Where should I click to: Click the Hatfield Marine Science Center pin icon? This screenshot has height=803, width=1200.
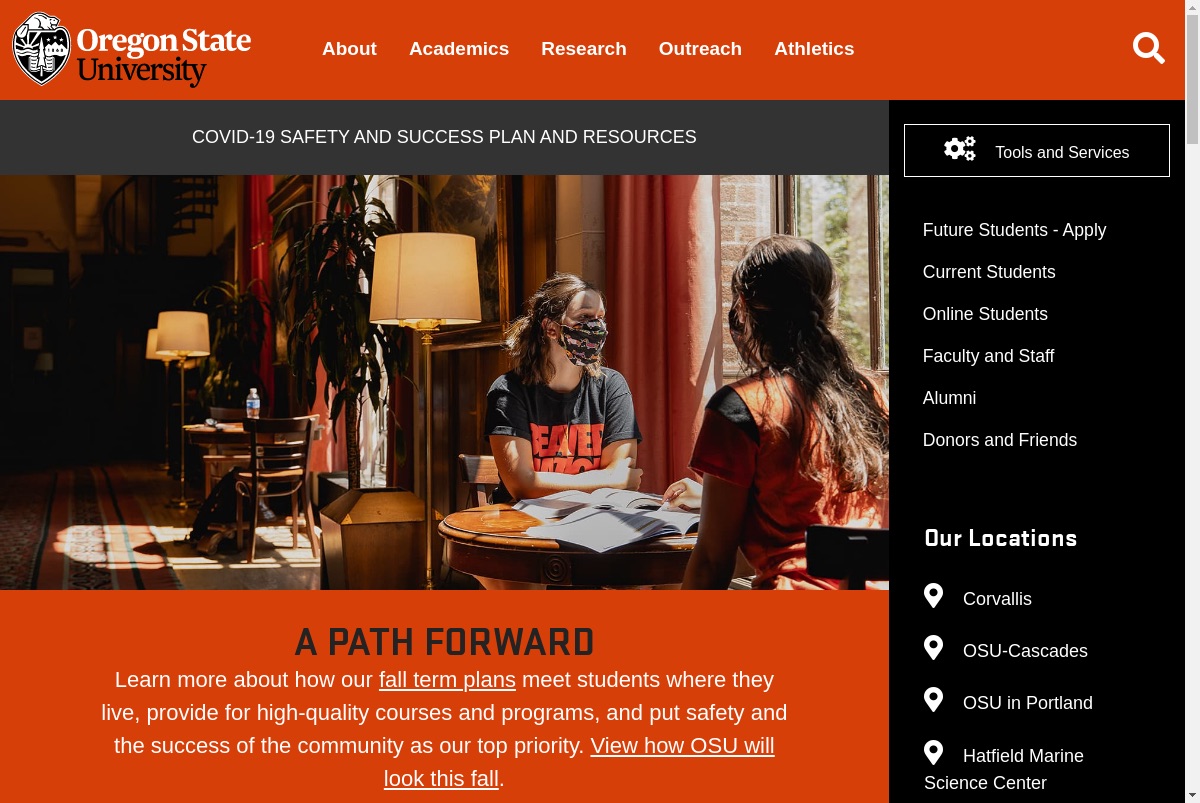[x=933, y=753]
